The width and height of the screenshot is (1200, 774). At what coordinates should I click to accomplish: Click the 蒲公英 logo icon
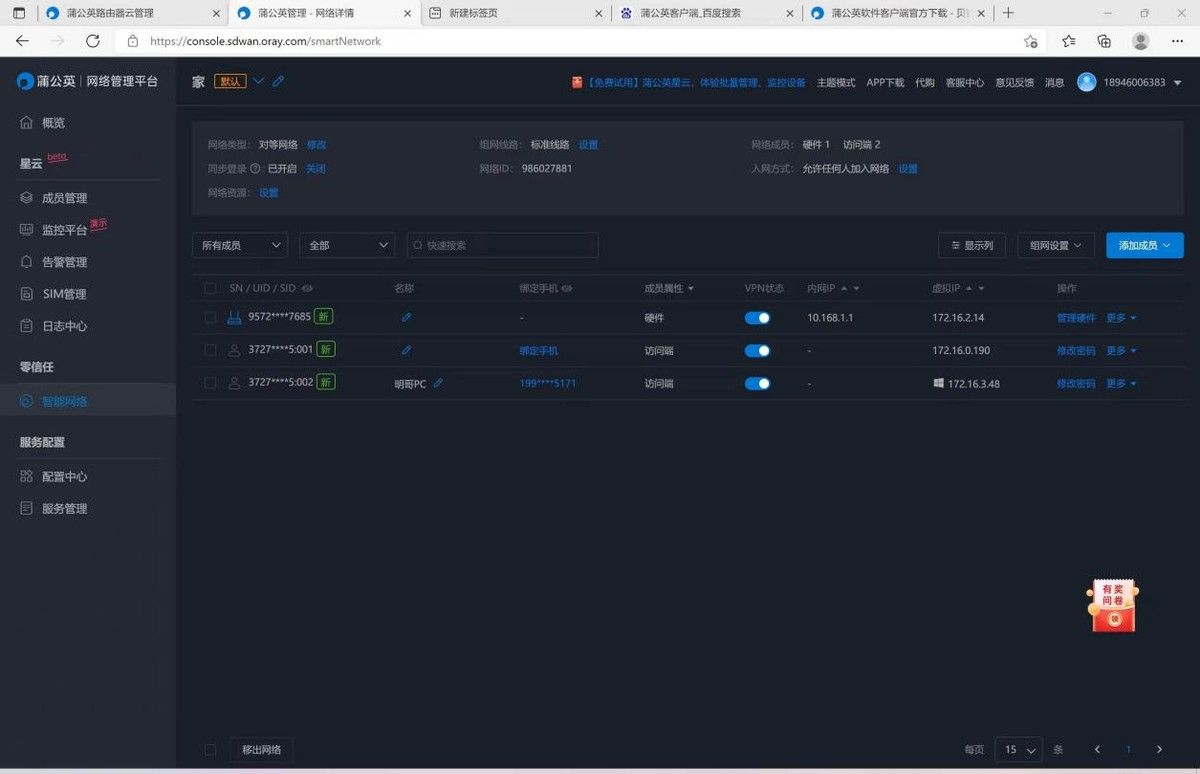[x=26, y=81]
